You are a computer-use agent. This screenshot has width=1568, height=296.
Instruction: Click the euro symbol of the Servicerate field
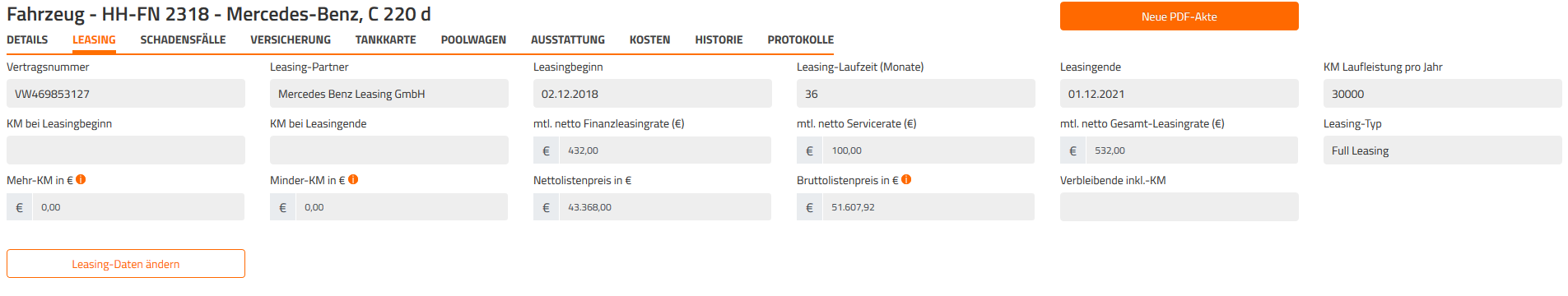pos(809,150)
